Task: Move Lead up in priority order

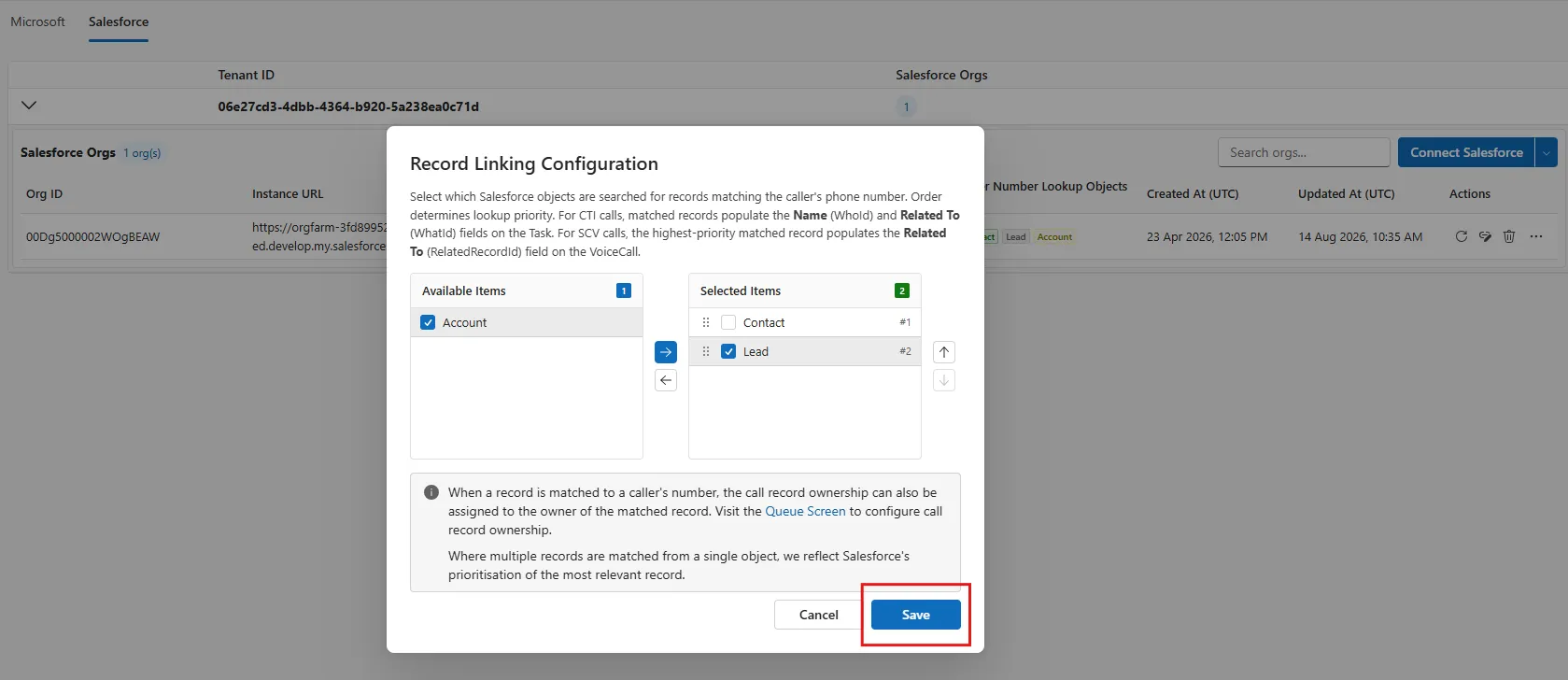Action: [944, 352]
